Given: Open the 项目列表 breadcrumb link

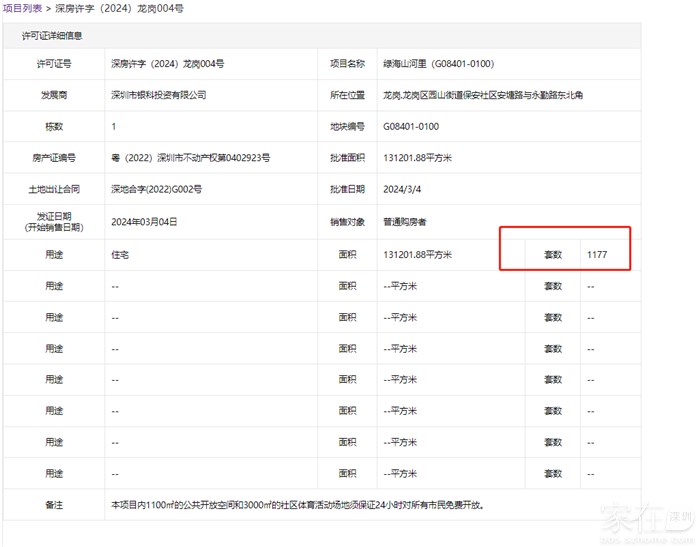Looking at the screenshot, I should (x=22, y=8).
